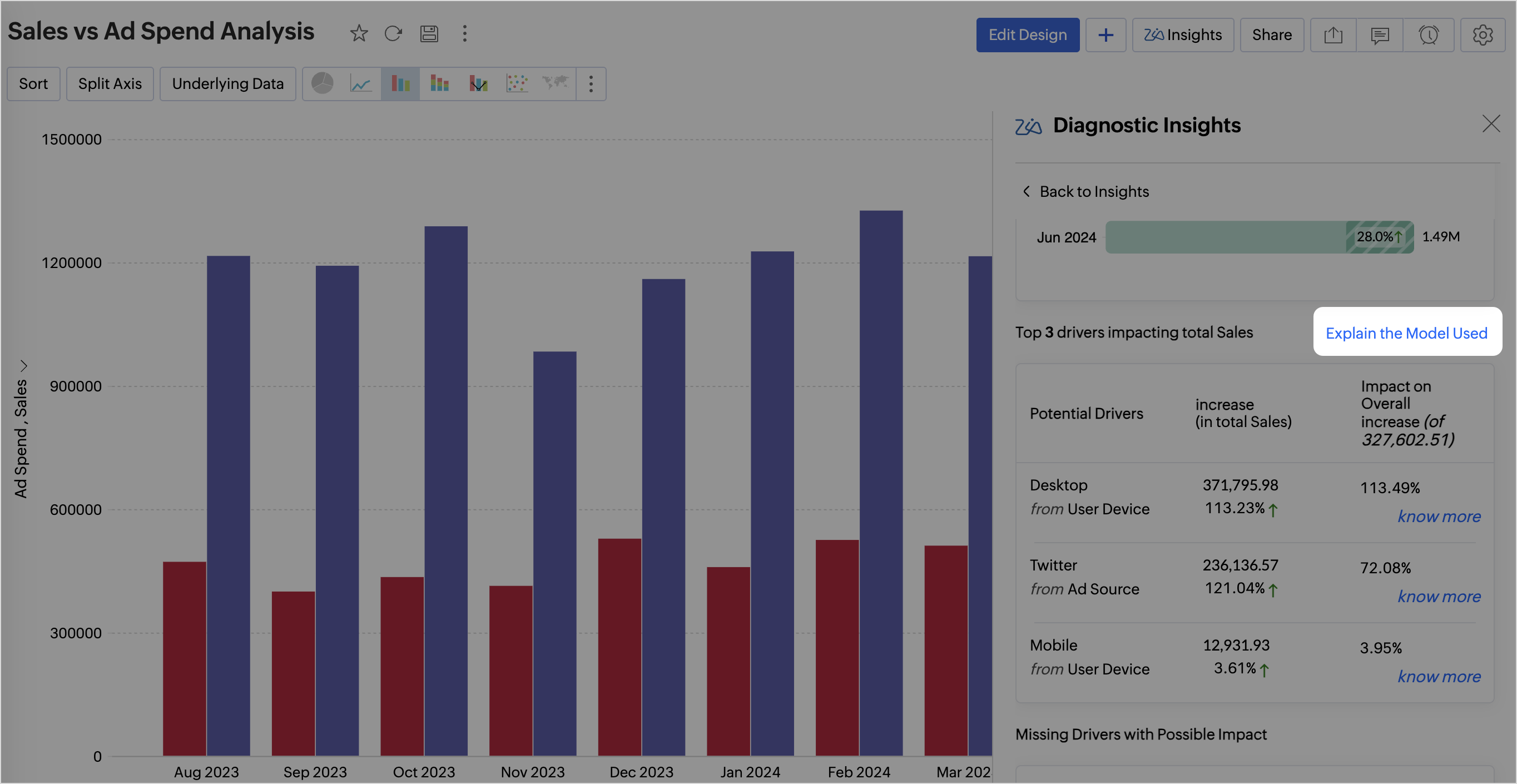This screenshot has width=1517, height=784.
Task: Mark the report as favorite with the star icon
Action: click(x=359, y=33)
